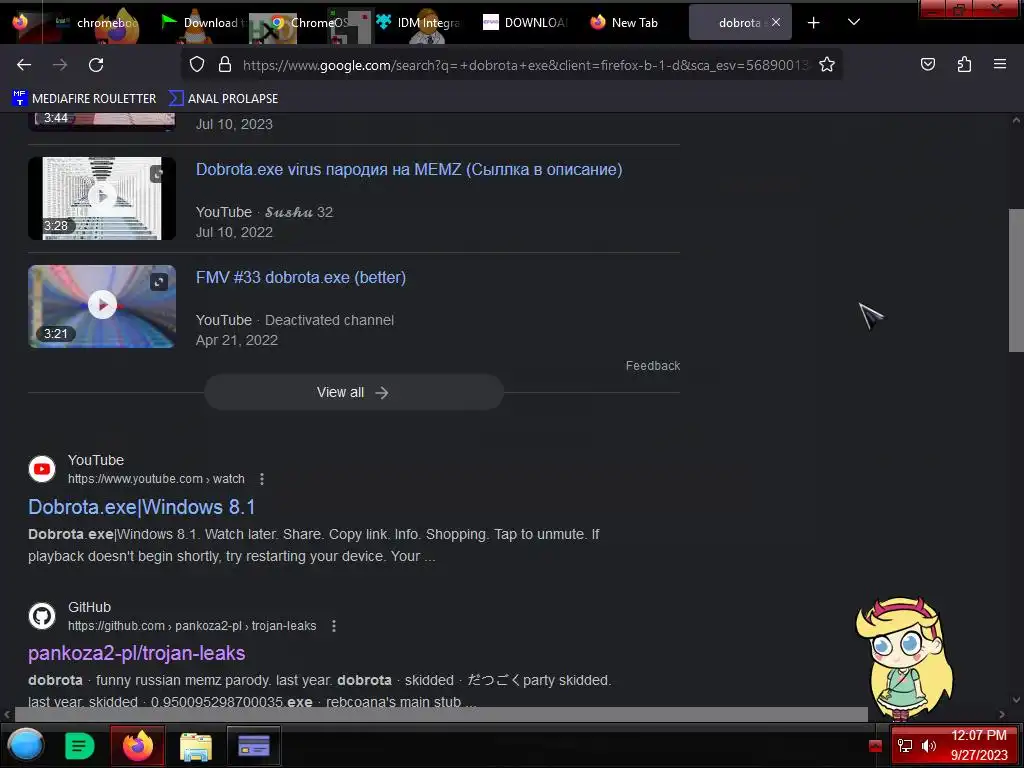
Task: Play the 3:28 video thumbnail
Action: (x=102, y=198)
